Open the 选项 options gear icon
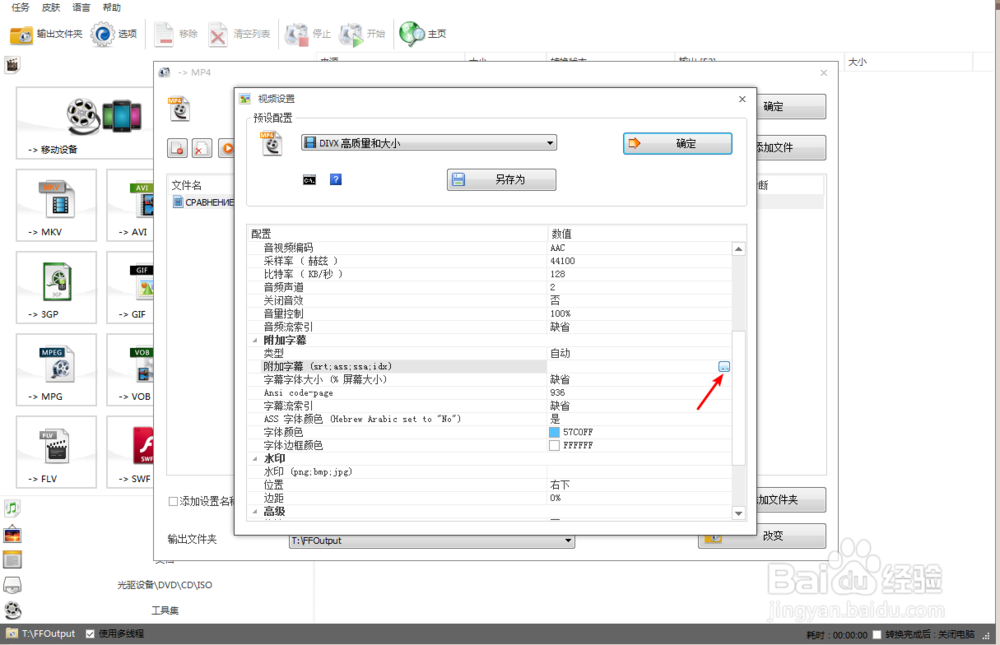The width and height of the screenshot is (1000, 645). point(99,34)
